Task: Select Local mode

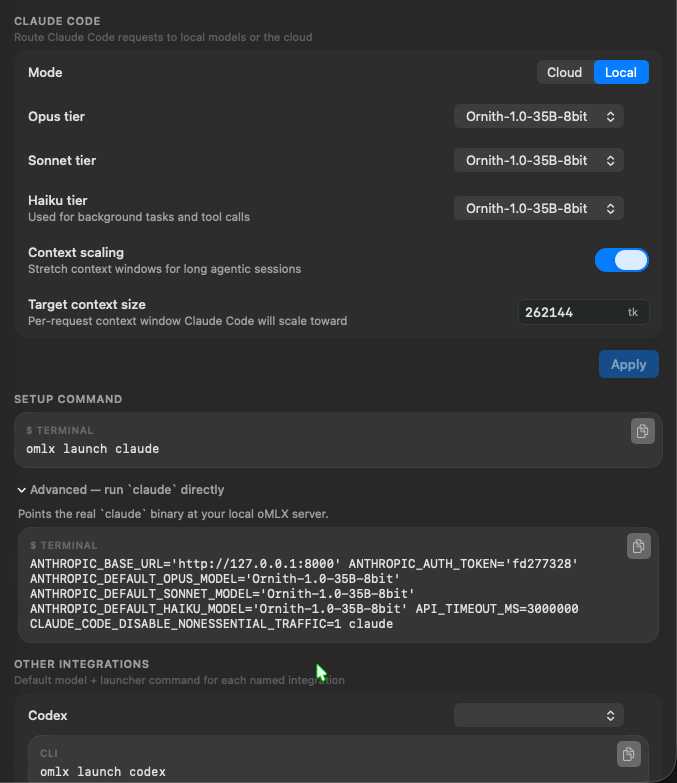Action: [x=621, y=72]
